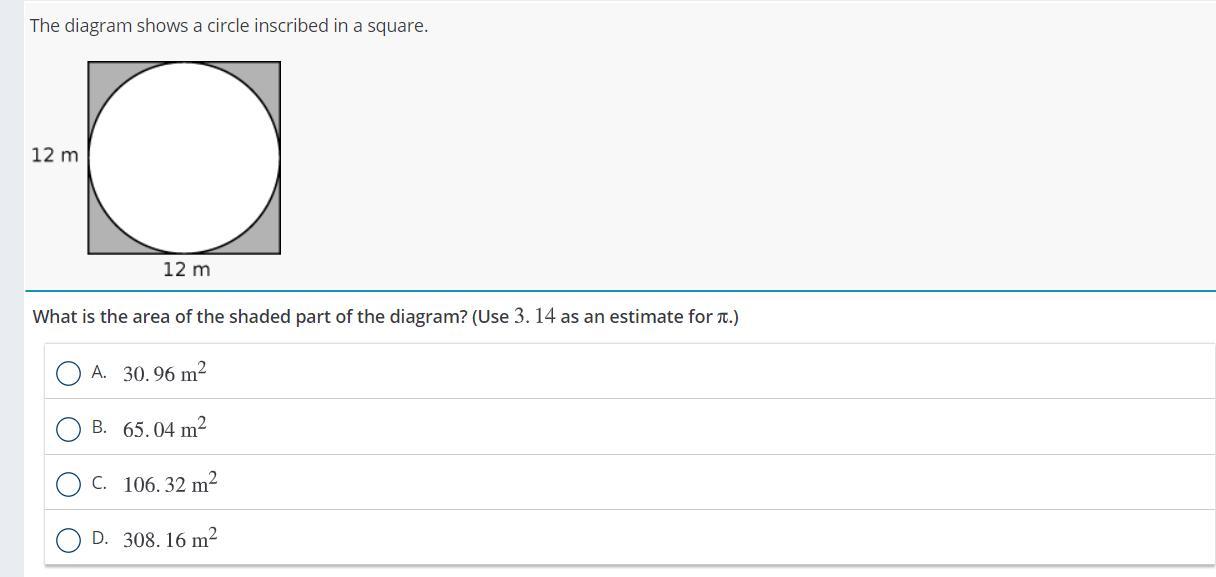This screenshot has width=1216, height=577.
Task: Click the answer text 65.04 m²
Action: tap(164, 429)
